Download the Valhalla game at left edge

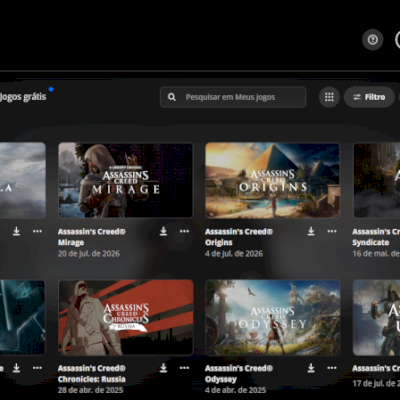pos(16,231)
